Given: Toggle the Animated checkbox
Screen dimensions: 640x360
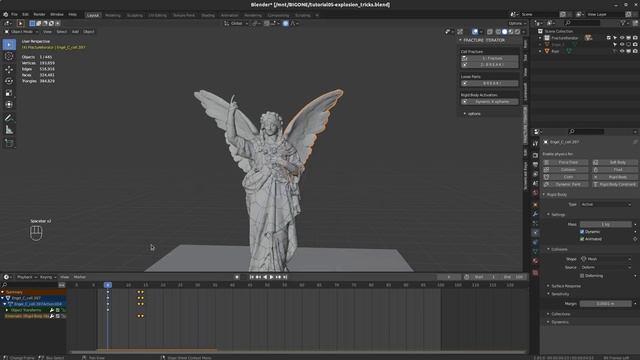Looking at the screenshot, I should (582, 239).
